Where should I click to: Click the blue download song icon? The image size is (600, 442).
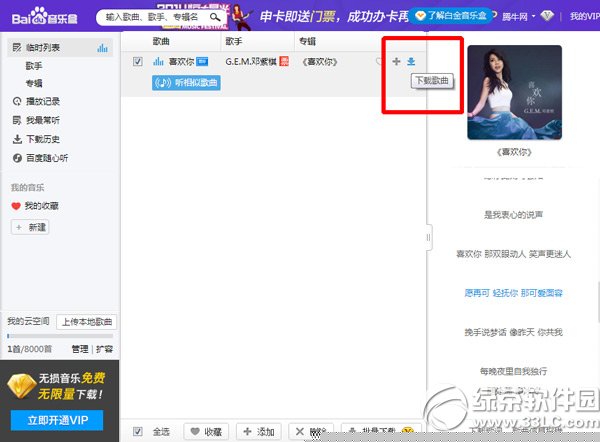tap(411, 61)
